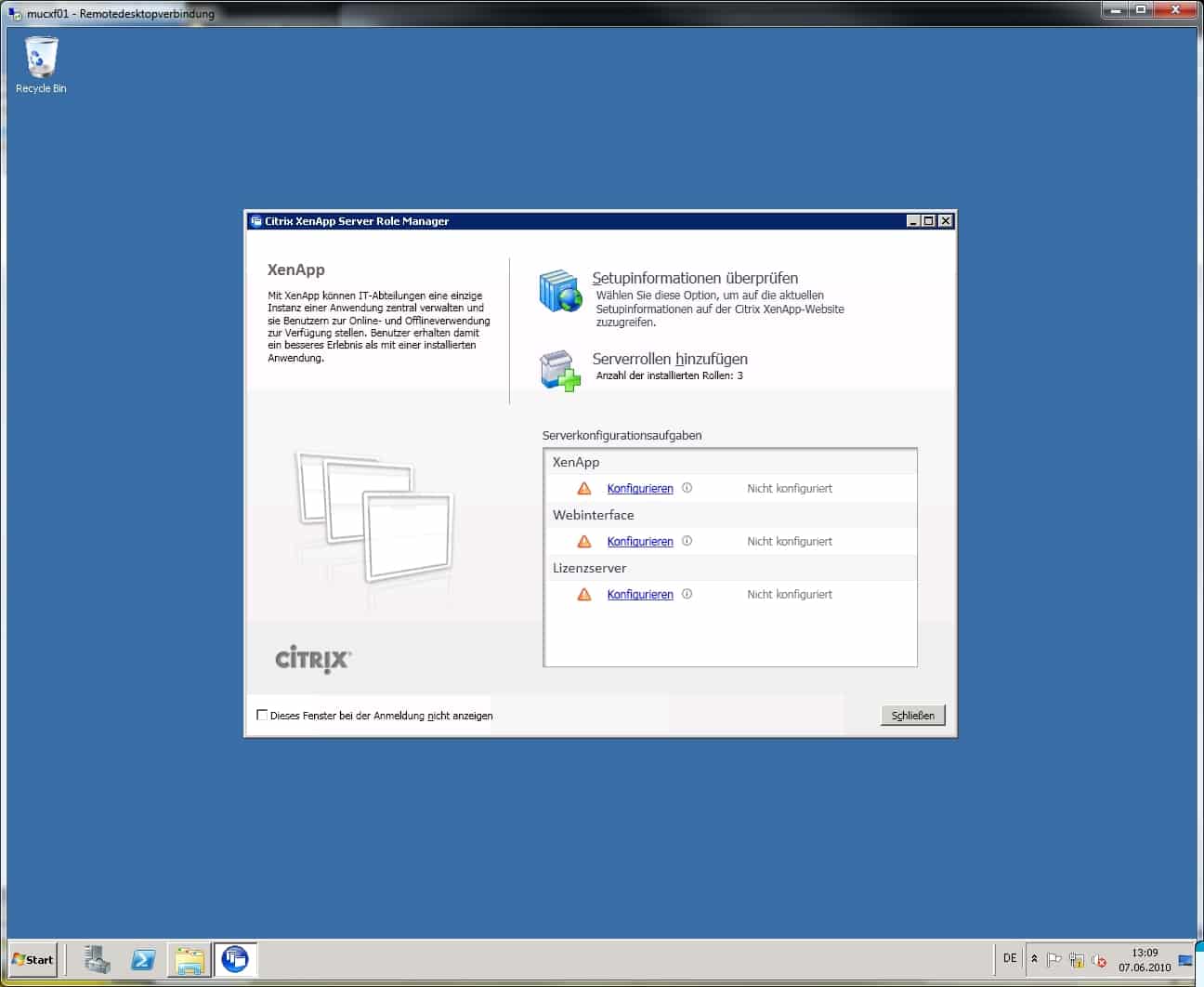Open Server Manager from the taskbar
This screenshot has width=1204, height=987.
(97, 959)
